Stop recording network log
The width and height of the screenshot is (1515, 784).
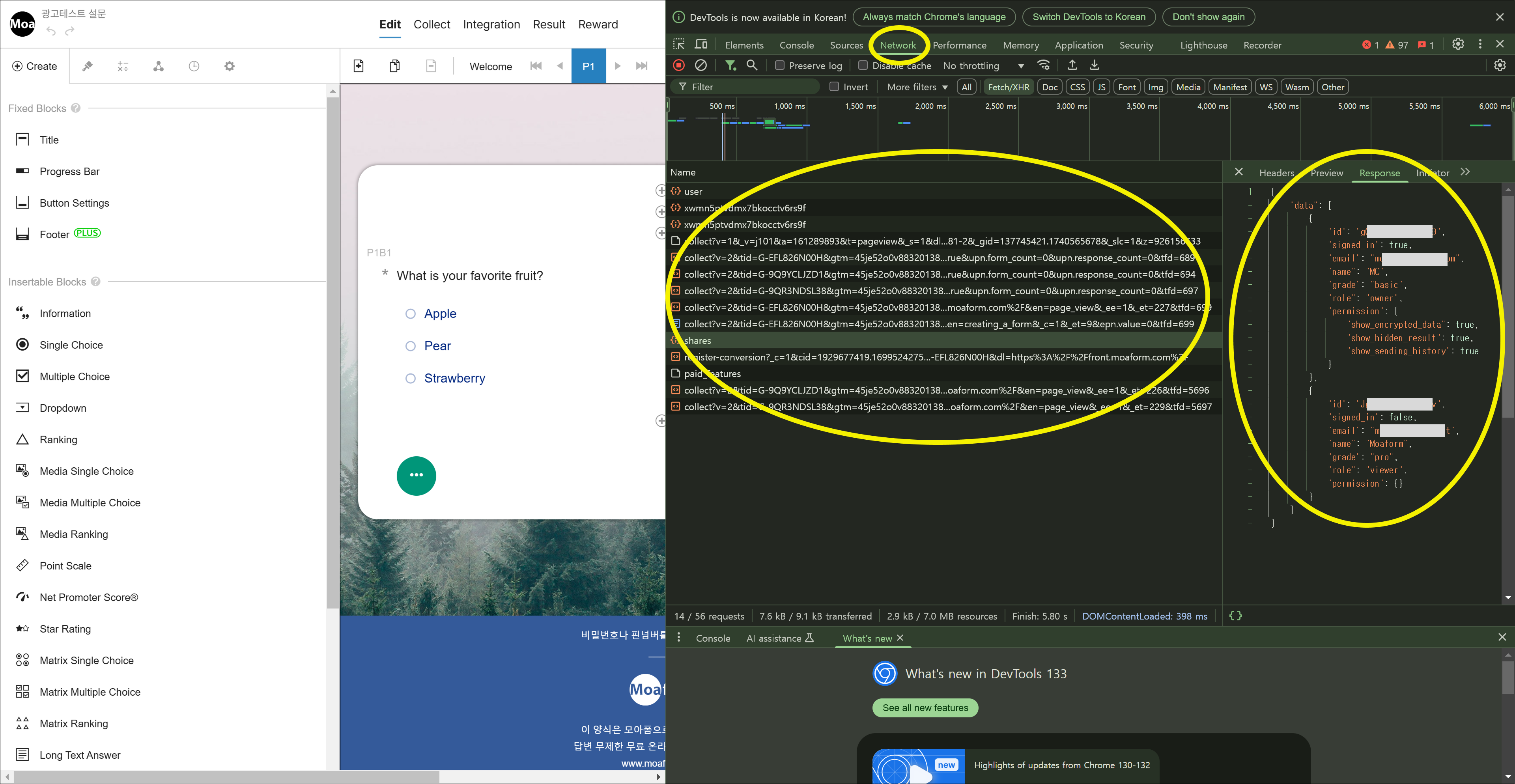679,65
